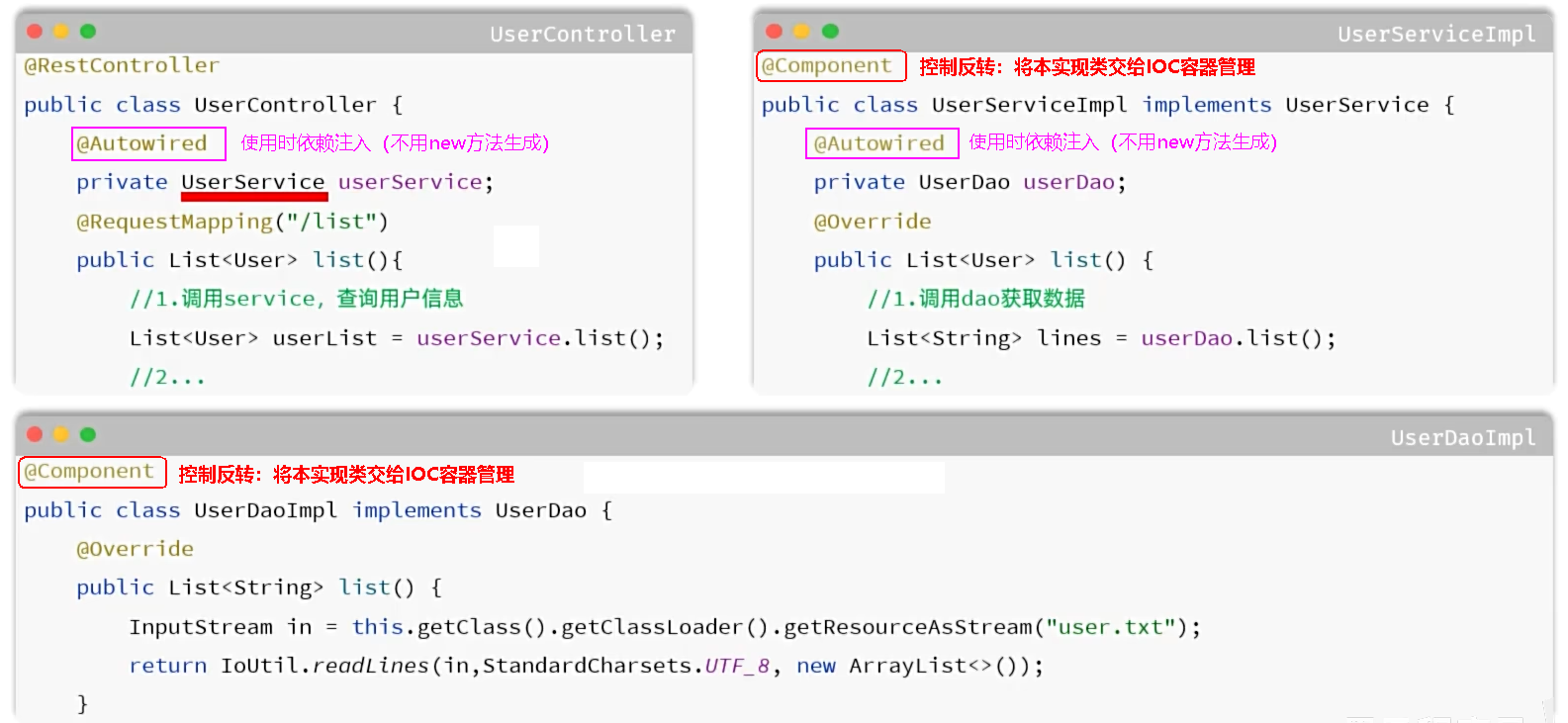Screen dimensions: 1568x723
Task: Click the boxed @Component annotation in UserServiceImpl
Action: pos(830,66)
